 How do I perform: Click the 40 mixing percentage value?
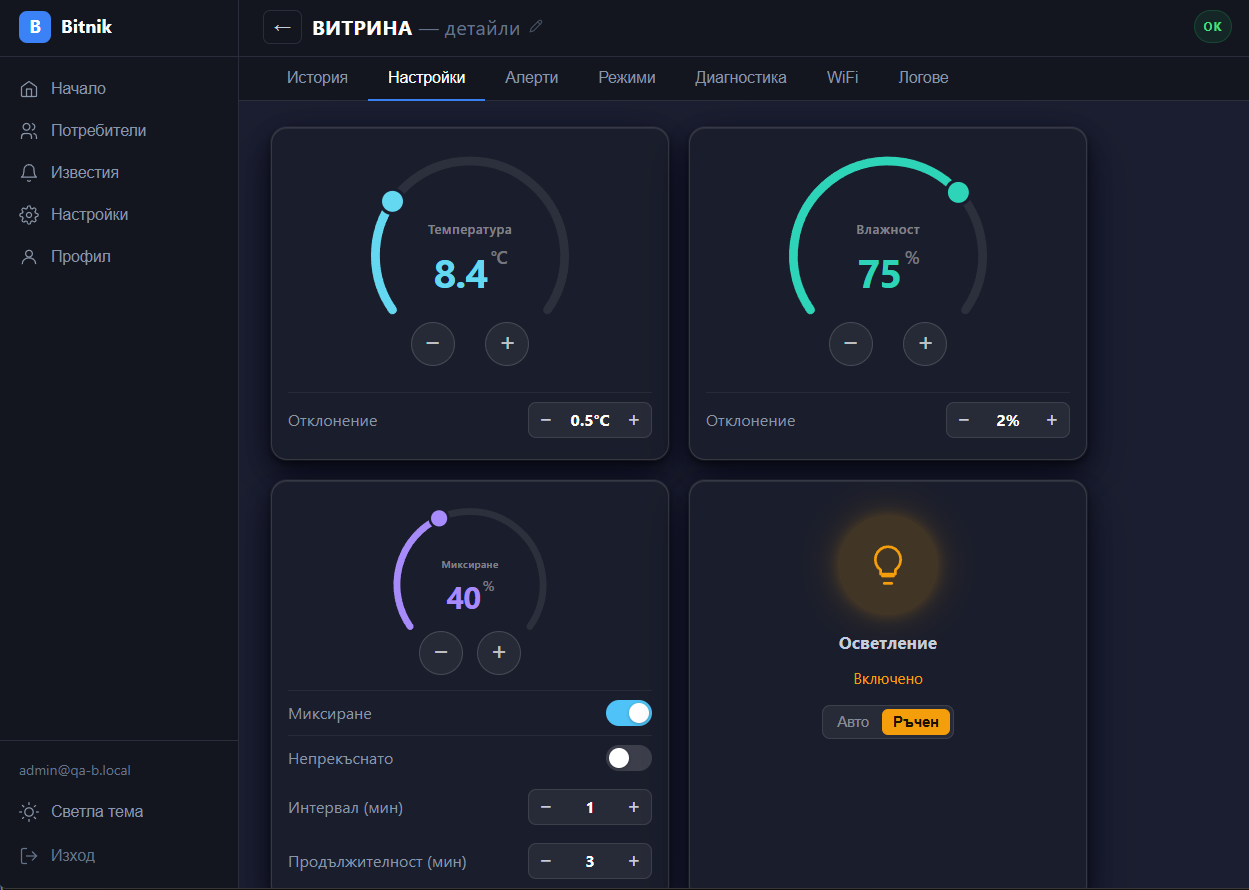click(464, 598)
